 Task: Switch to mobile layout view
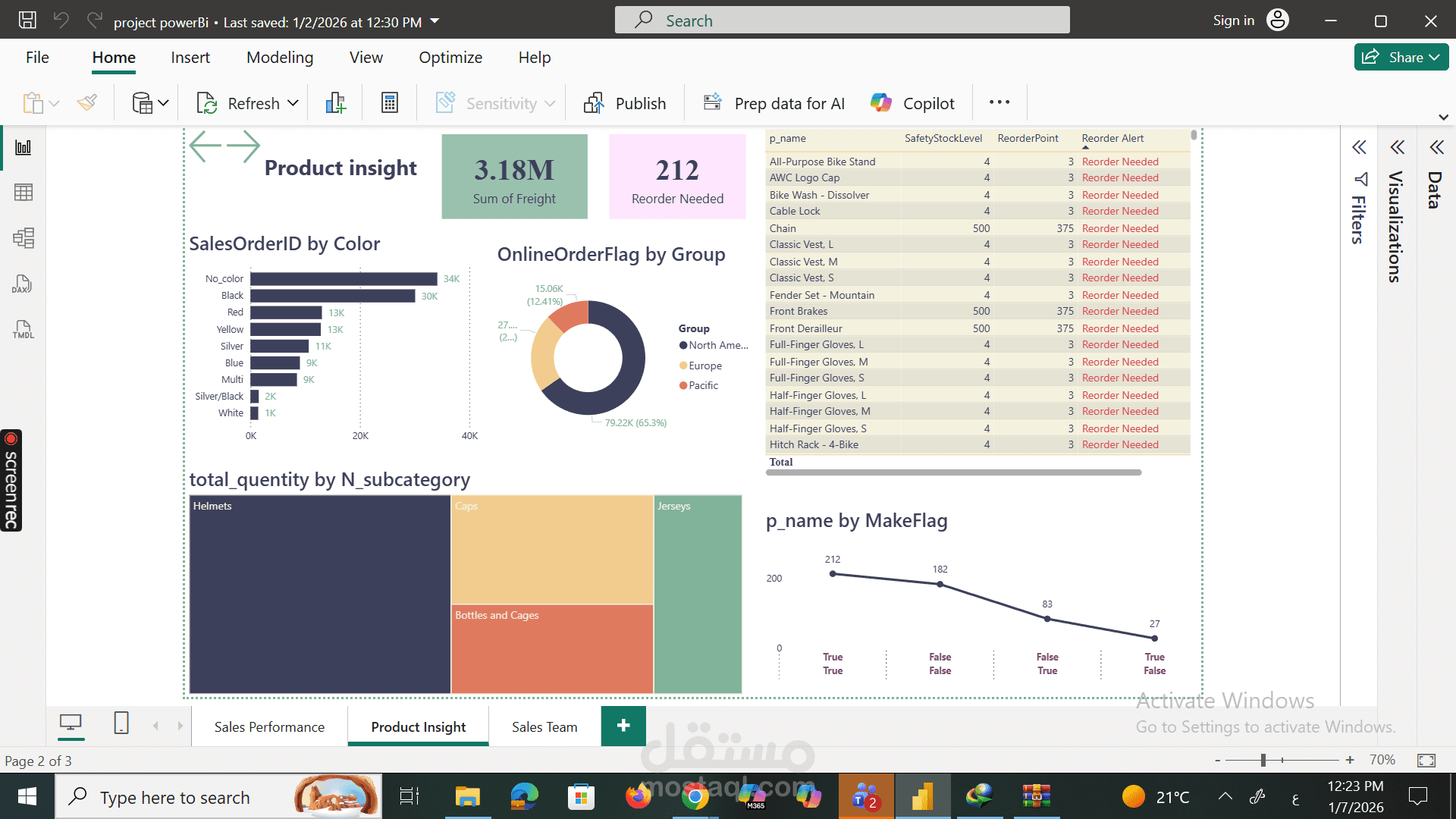point(121,724)
